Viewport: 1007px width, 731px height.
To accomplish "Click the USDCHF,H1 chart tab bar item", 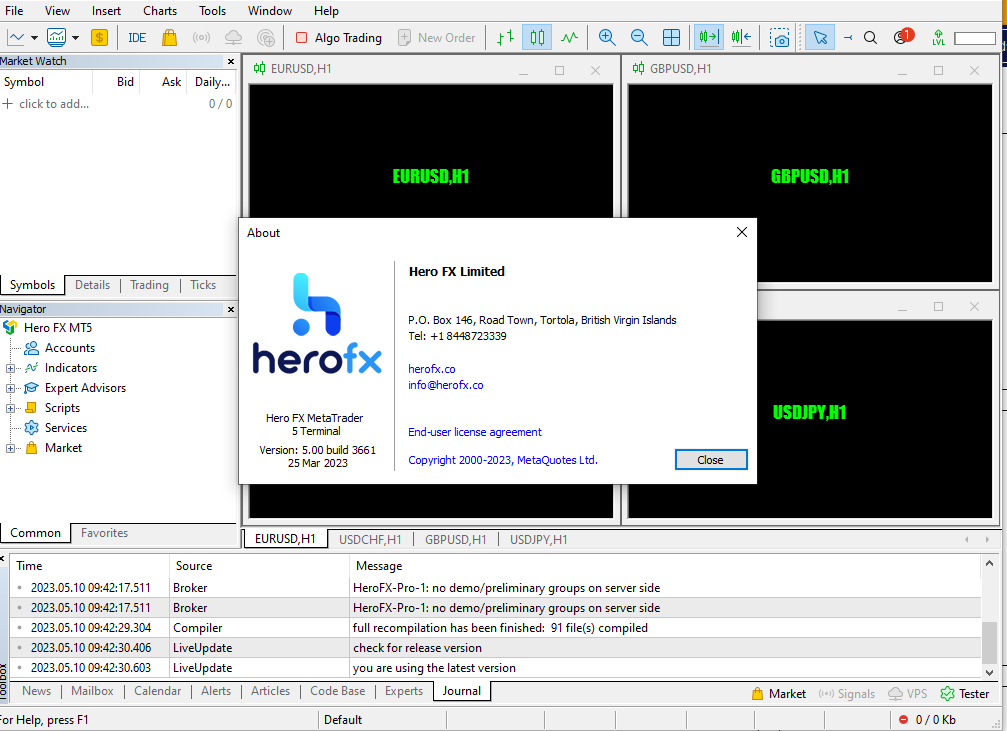I will (x=369, y=539).
